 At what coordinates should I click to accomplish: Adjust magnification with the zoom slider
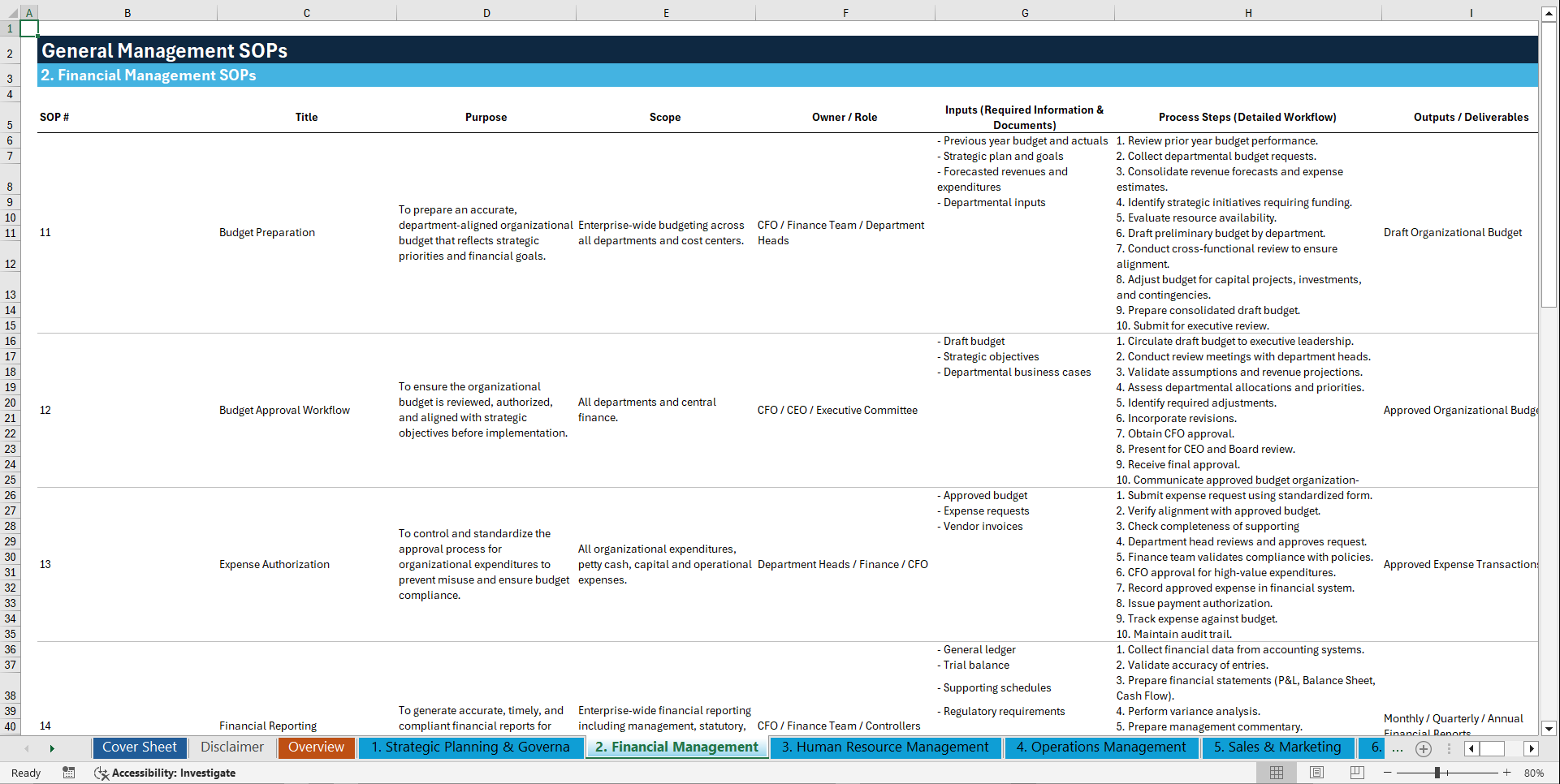point(1437,773)
